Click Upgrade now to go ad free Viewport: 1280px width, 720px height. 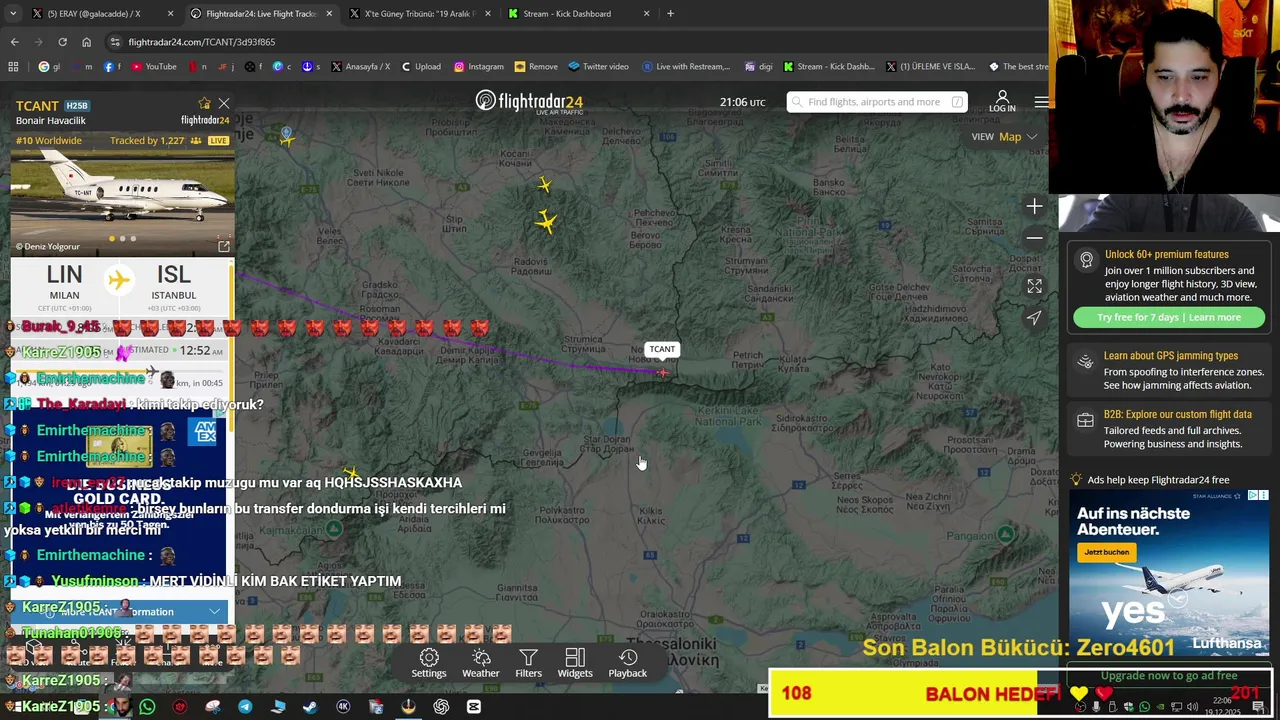pyautogui.click(x=1169, y=676)
